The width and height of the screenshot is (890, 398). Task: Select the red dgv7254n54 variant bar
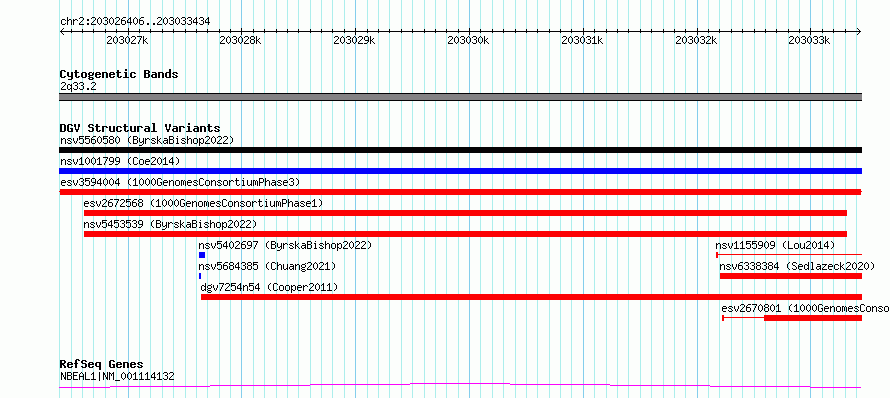coord(531,297)
